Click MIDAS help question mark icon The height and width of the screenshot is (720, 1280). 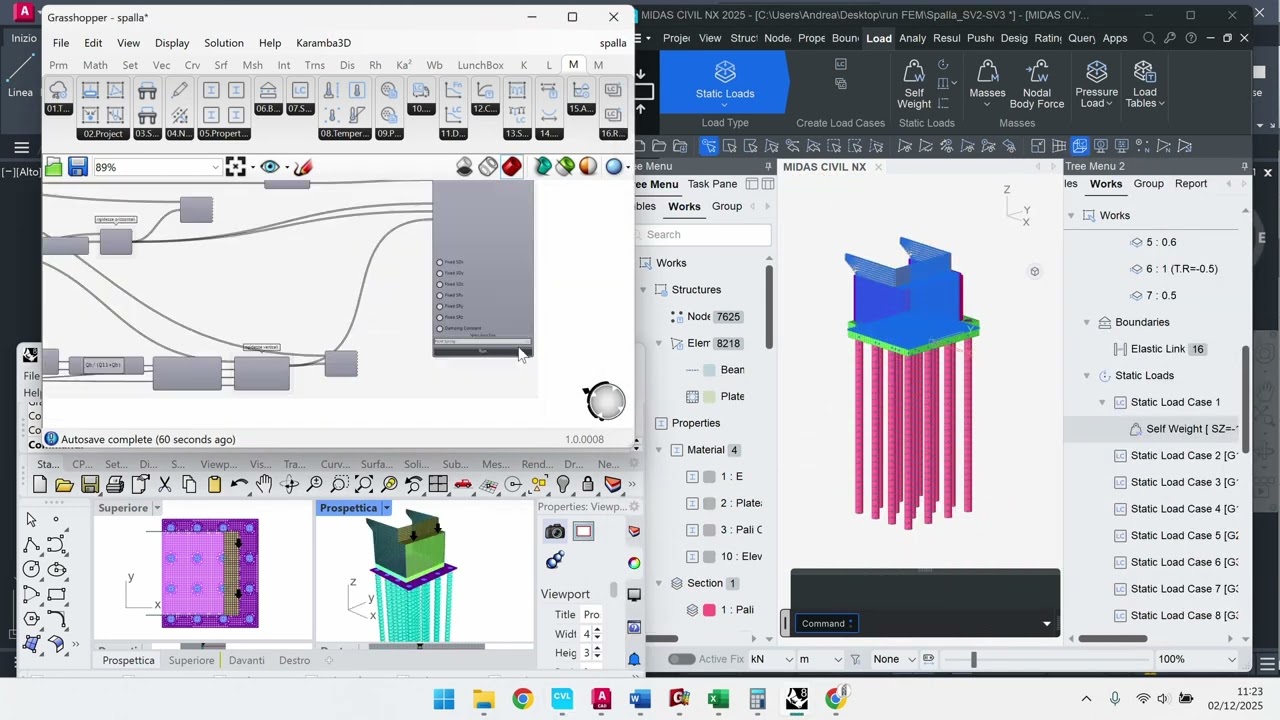[x=1191, y=38]
